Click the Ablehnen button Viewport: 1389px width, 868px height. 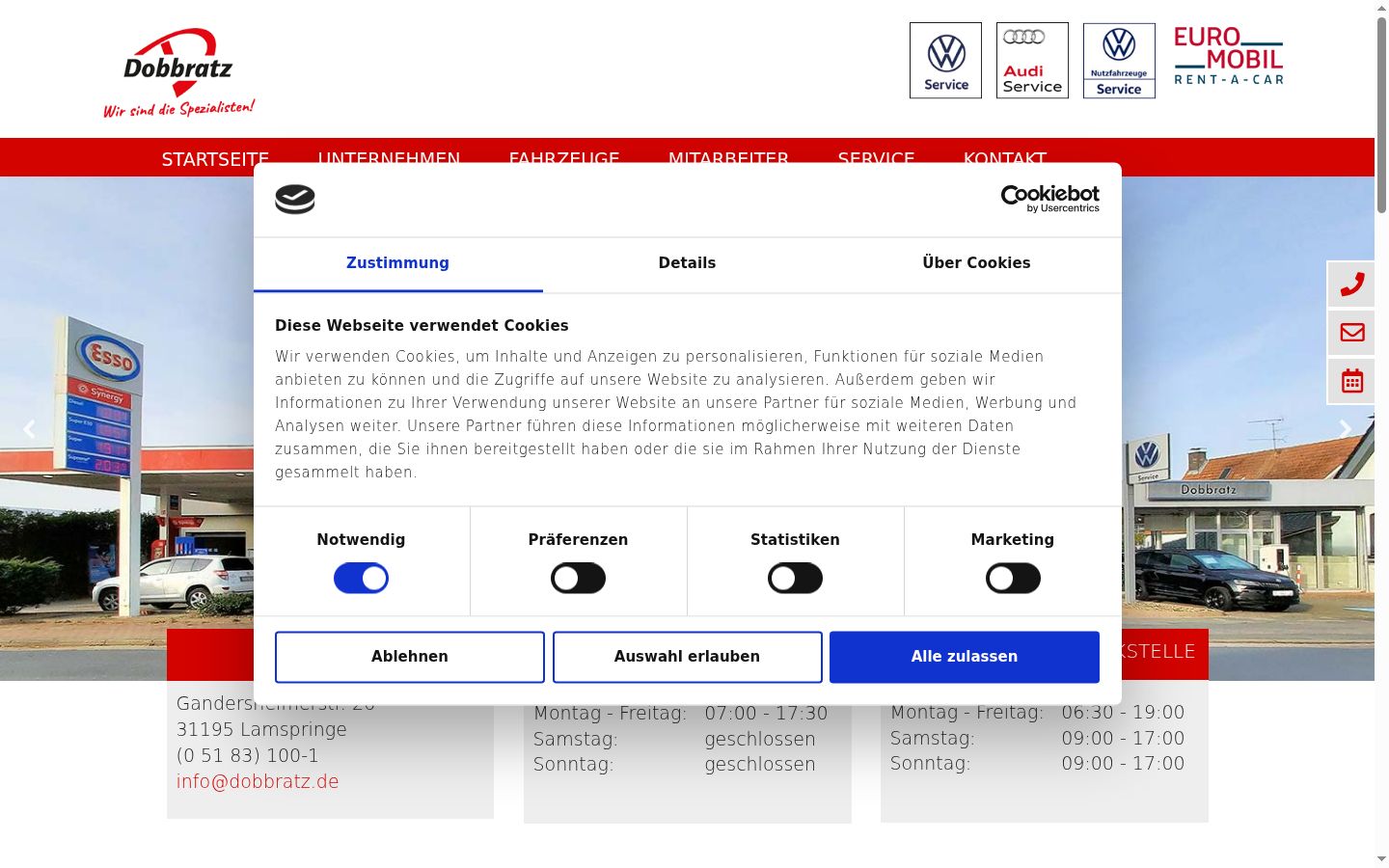pos(410,657)
